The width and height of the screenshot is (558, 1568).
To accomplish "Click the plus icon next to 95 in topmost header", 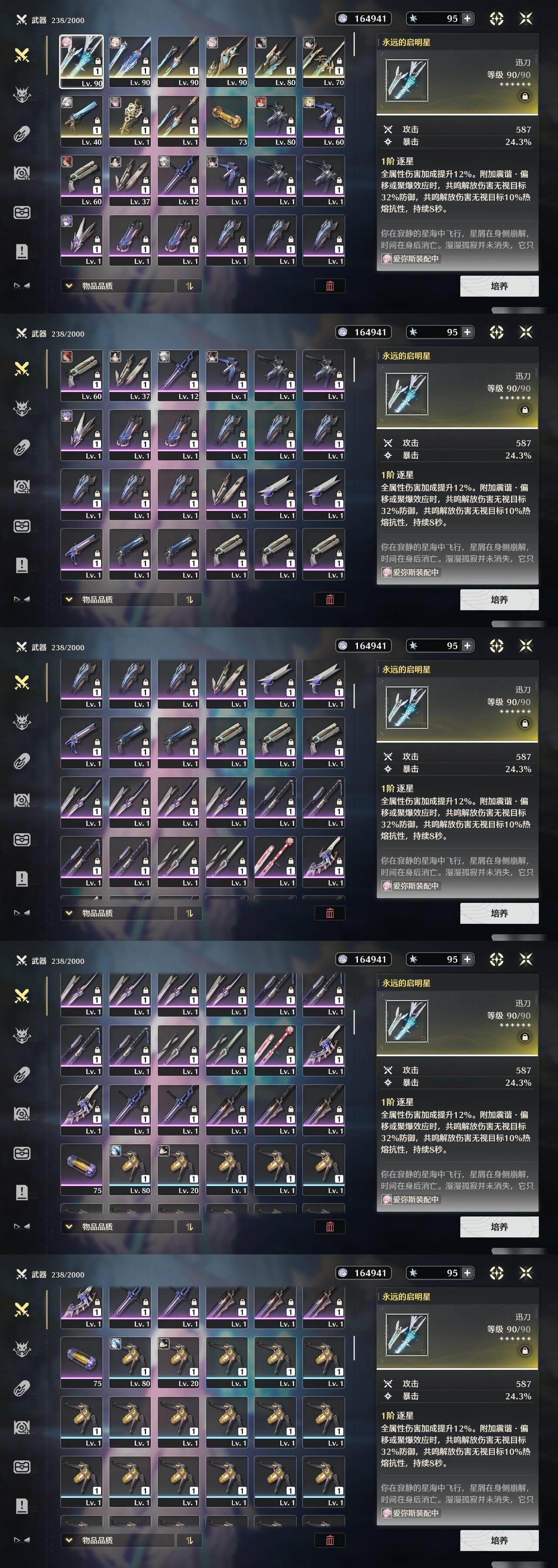I will click(x=467, y=18).
